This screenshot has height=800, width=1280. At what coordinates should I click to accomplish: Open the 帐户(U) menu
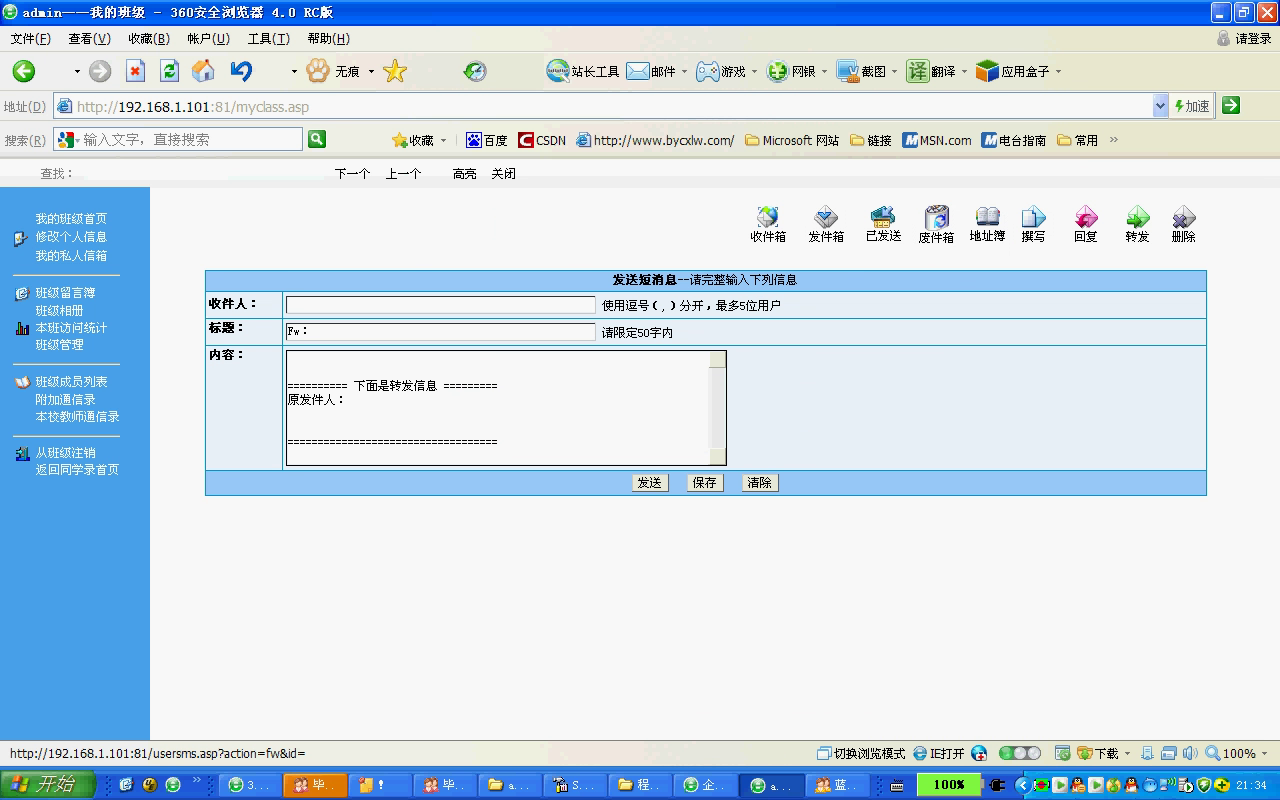coord(208,39)
